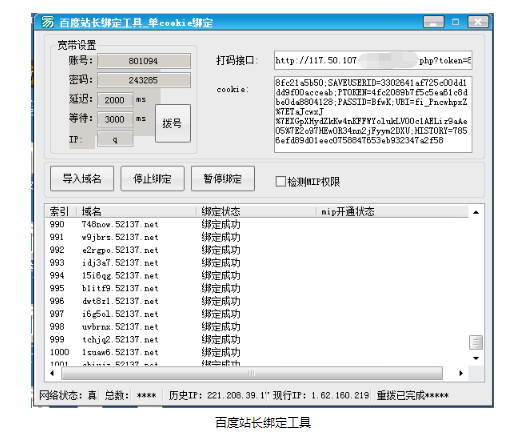Screen dimensions: 518x433
Task: Focus the 账号 field showing 801094
Action: point(144,61)
